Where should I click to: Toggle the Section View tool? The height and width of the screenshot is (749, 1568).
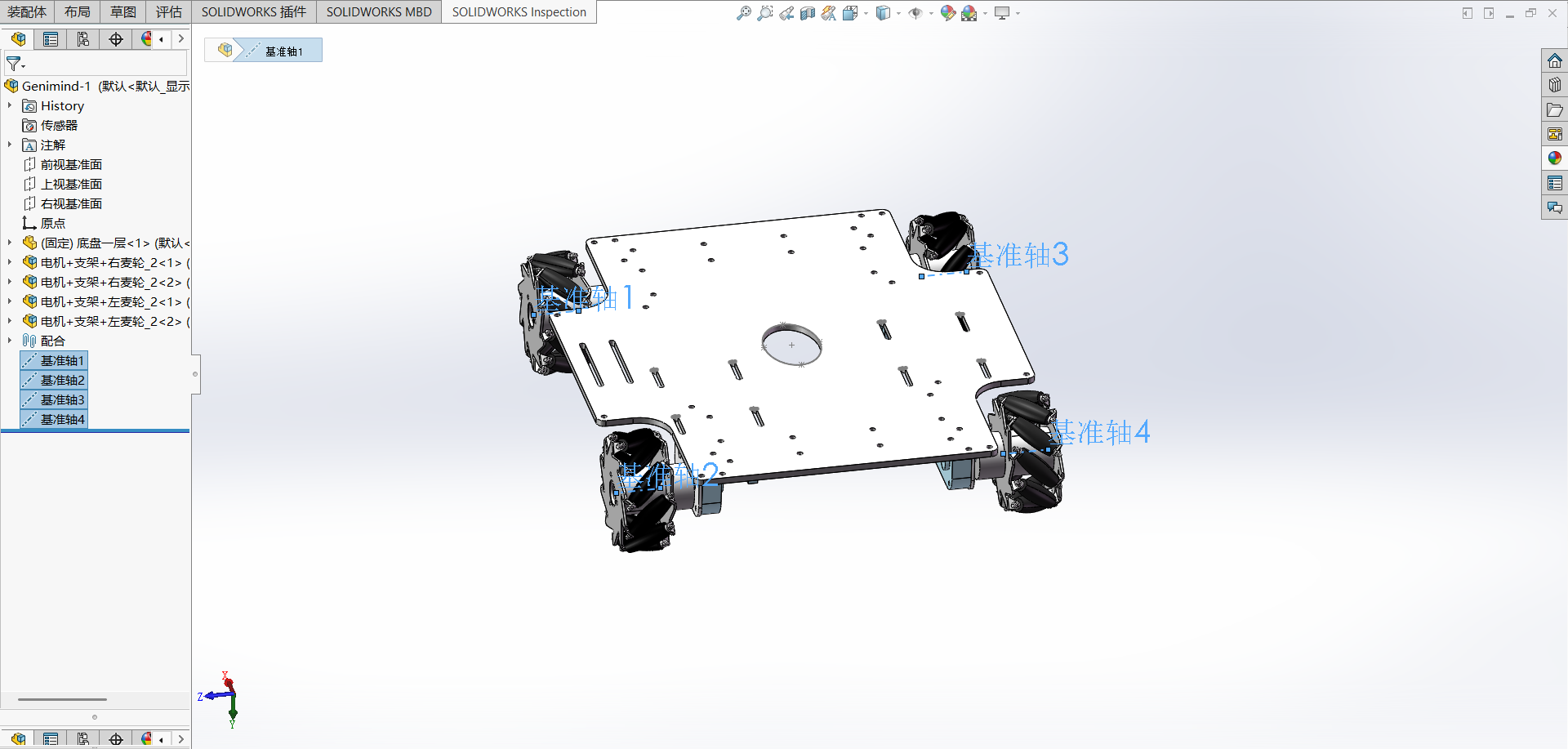(807, 13)
